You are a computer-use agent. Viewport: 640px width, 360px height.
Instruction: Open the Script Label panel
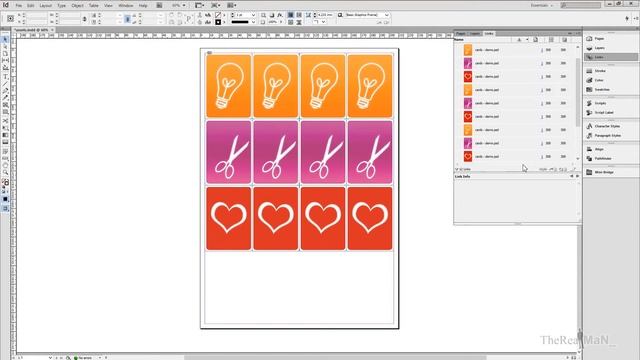[x=611, y=113]
